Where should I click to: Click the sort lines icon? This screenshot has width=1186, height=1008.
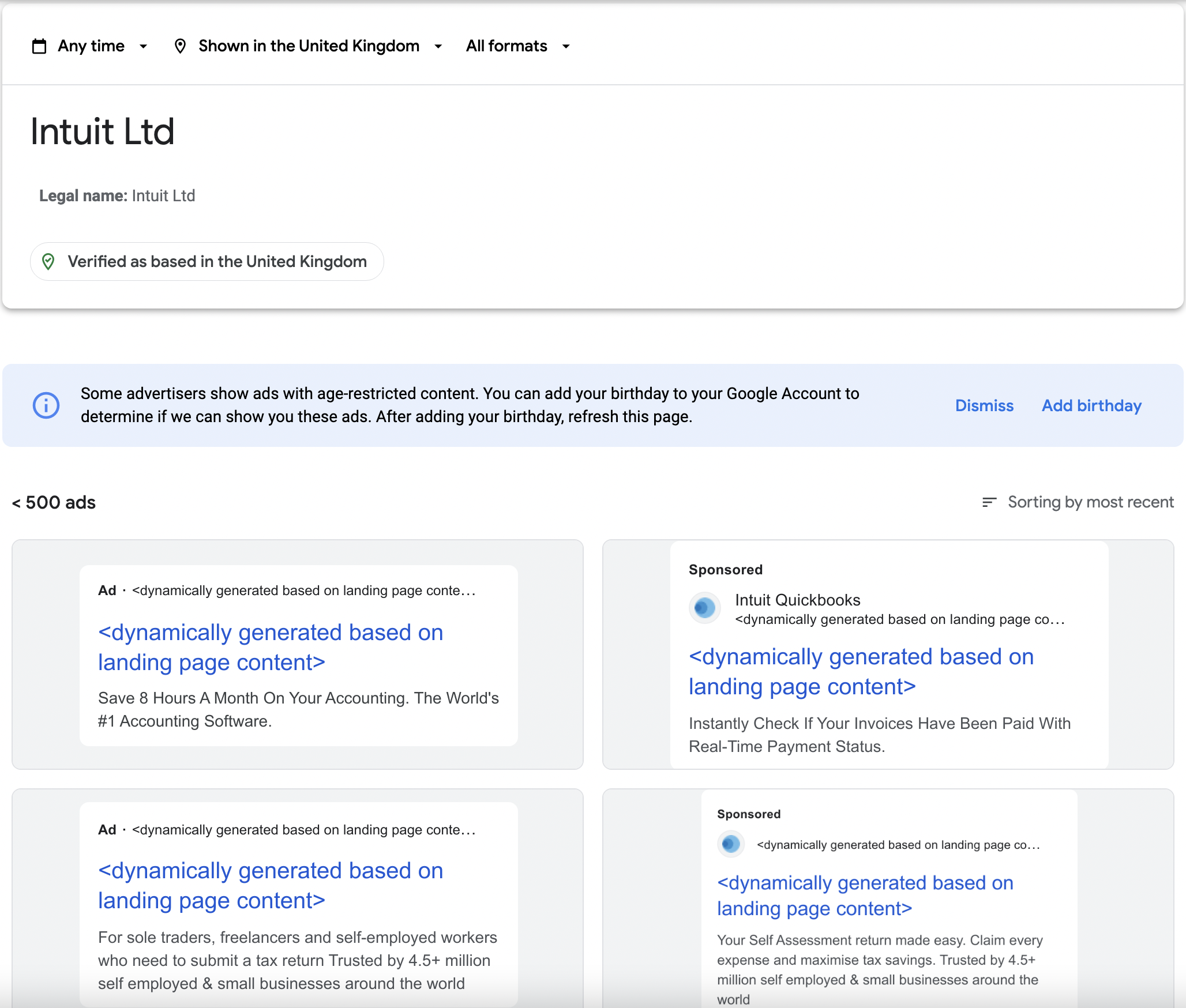coord(989,502)
